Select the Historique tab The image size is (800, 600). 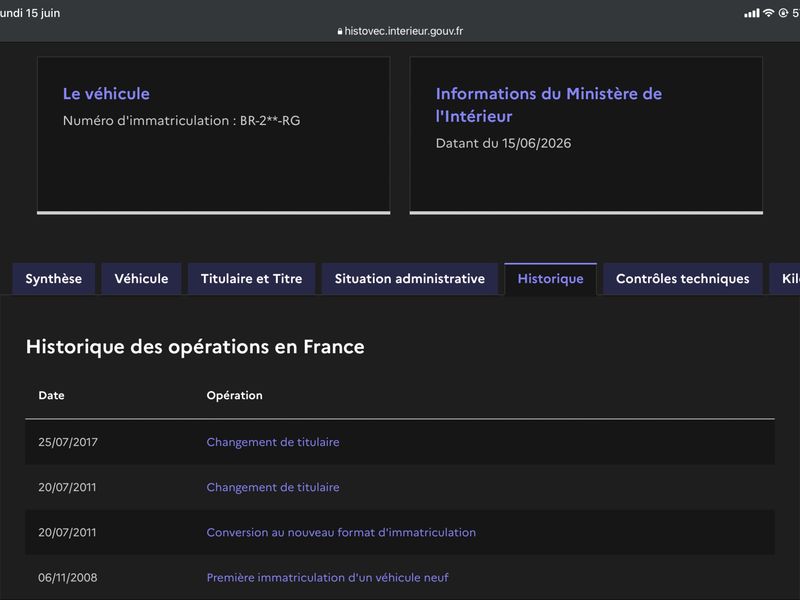tap(551, 279)
